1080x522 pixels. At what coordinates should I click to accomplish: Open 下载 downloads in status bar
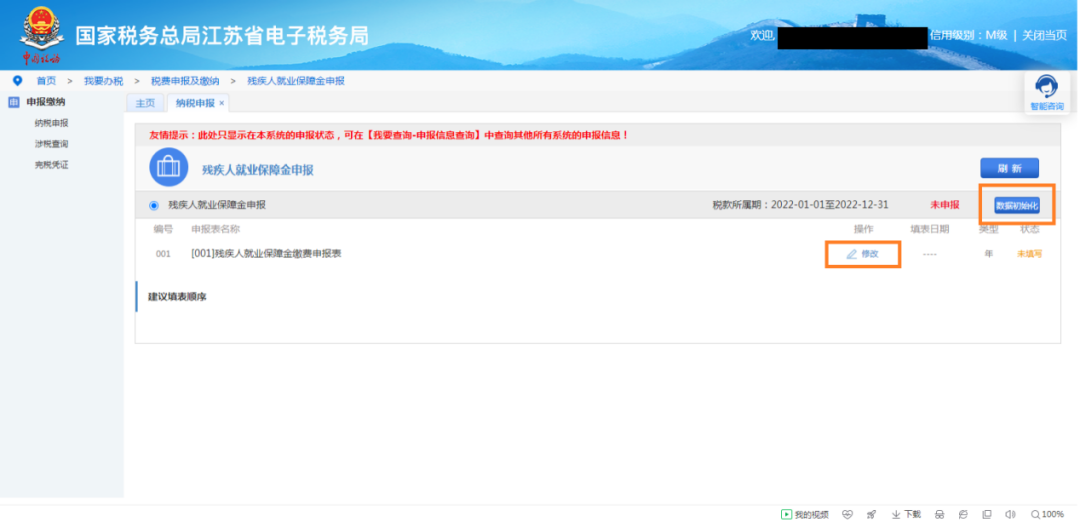point(906,514)
